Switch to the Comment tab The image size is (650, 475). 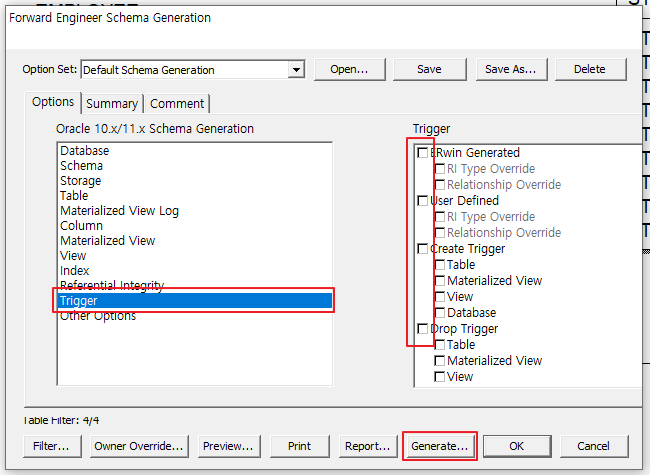(177, 104)
